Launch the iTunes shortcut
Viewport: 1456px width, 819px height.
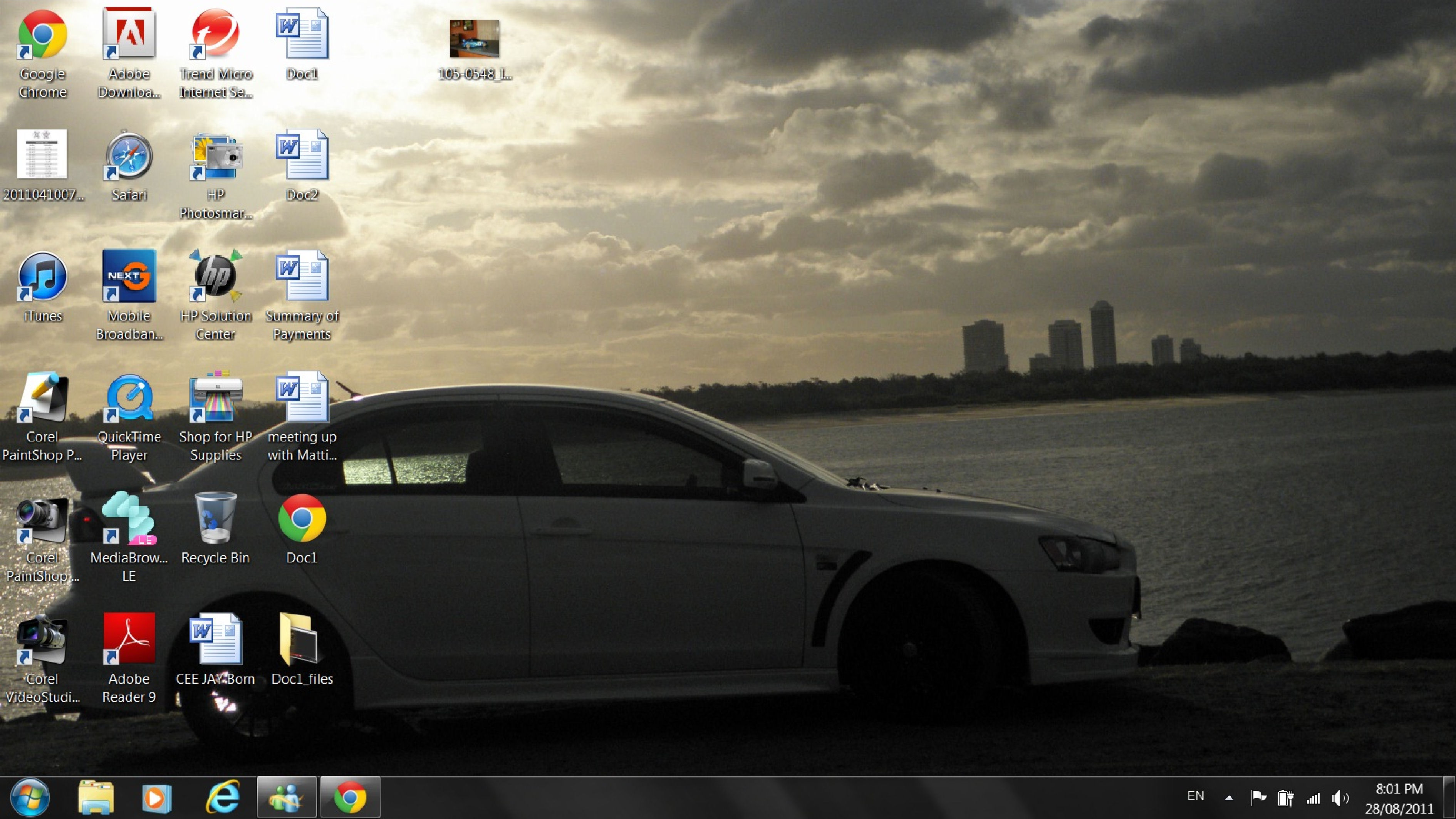click(42, 287)
